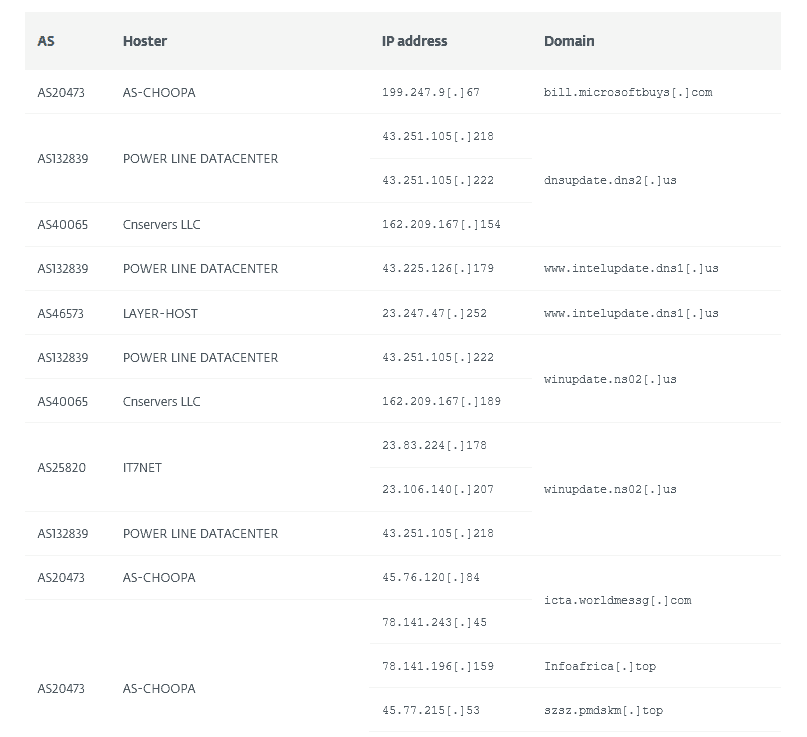Click IP 23.247.47[.]252

click(434, 313)
